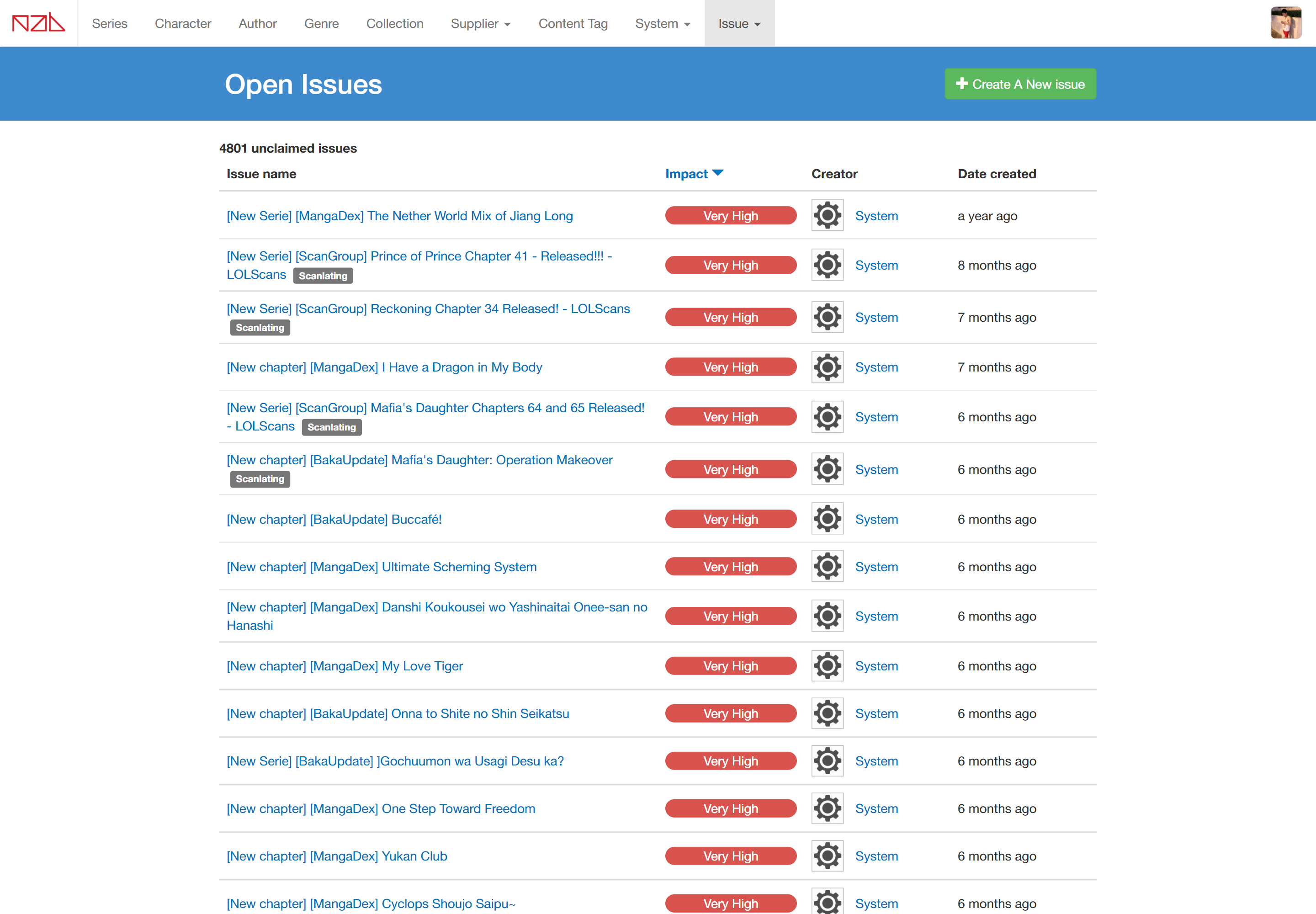Click gear icon on Ultimate Scheming System row
The width and height of the screenshot is (1316, 914).
pos(827,566)
